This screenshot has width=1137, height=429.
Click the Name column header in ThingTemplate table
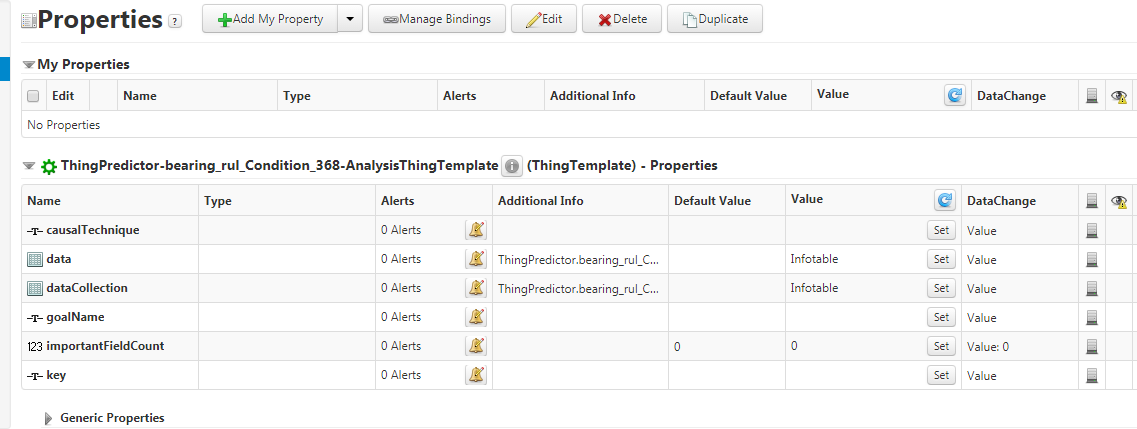coord(44,201)
